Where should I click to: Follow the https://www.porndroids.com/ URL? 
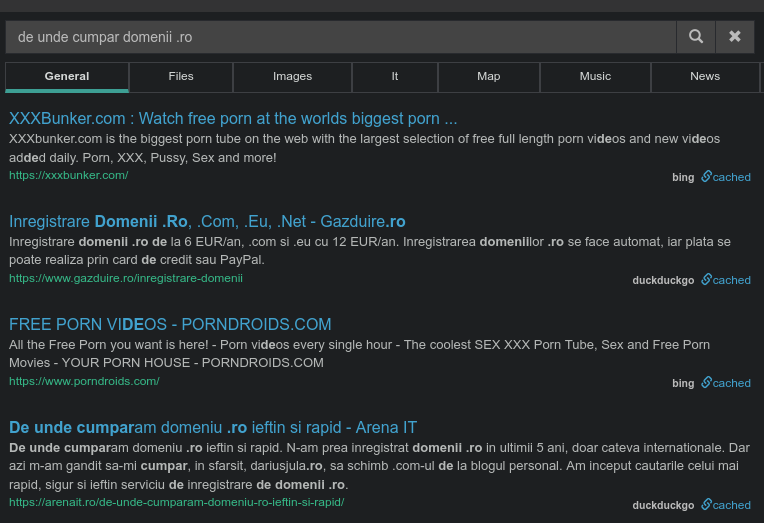click(x=84, y=381)
